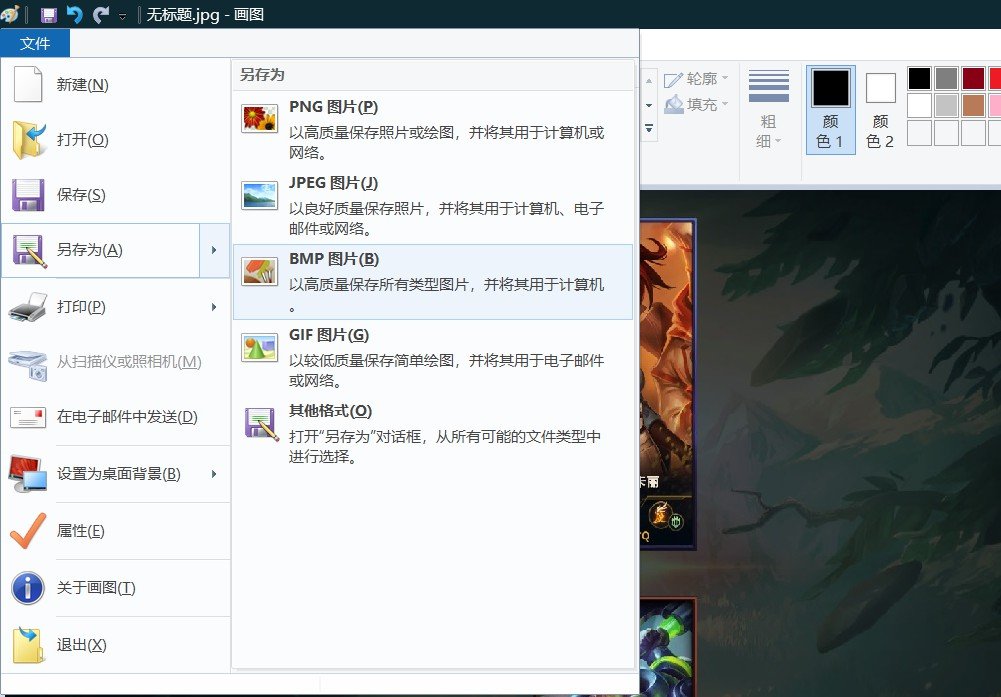Viewport: 1001px width, 697px height.
Task: Open the 轮廓 outline dropdown
Action: coord(696,79)
